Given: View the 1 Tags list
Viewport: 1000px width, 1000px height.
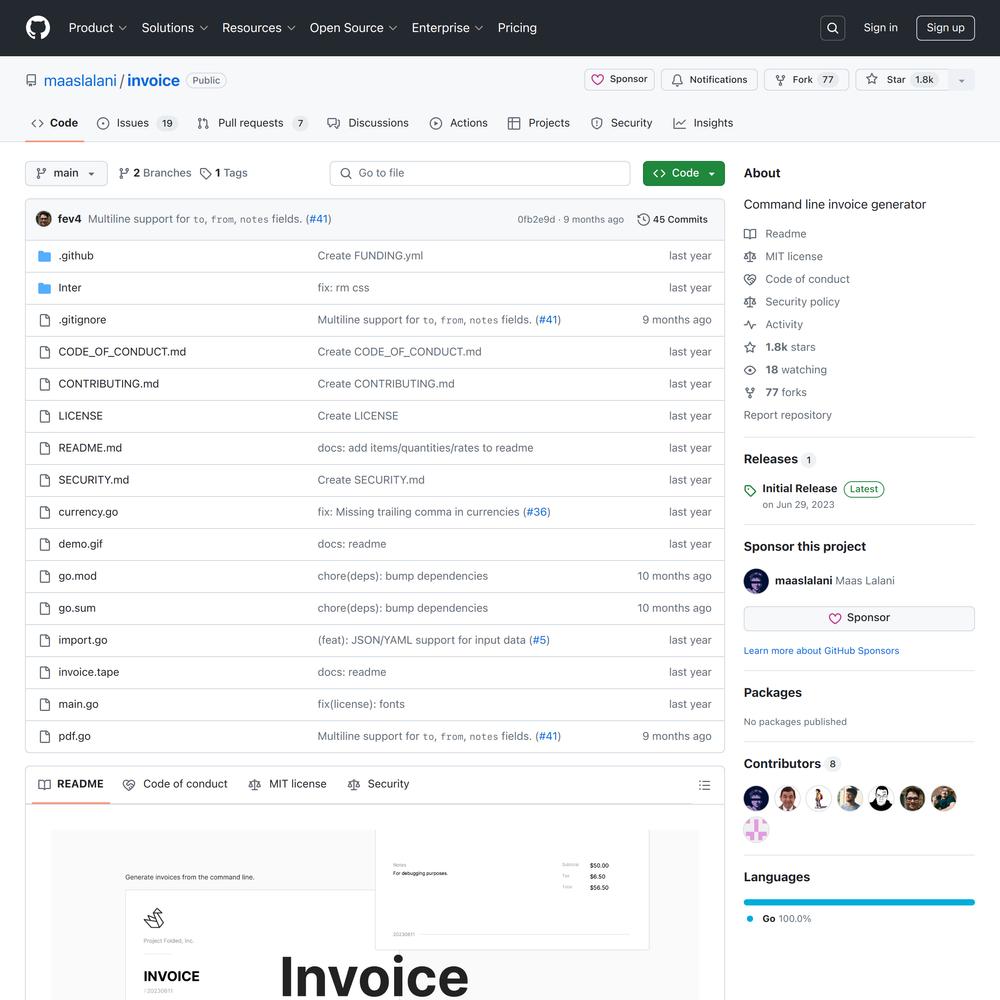Looking at the screenshot, I should pos(224,173).
